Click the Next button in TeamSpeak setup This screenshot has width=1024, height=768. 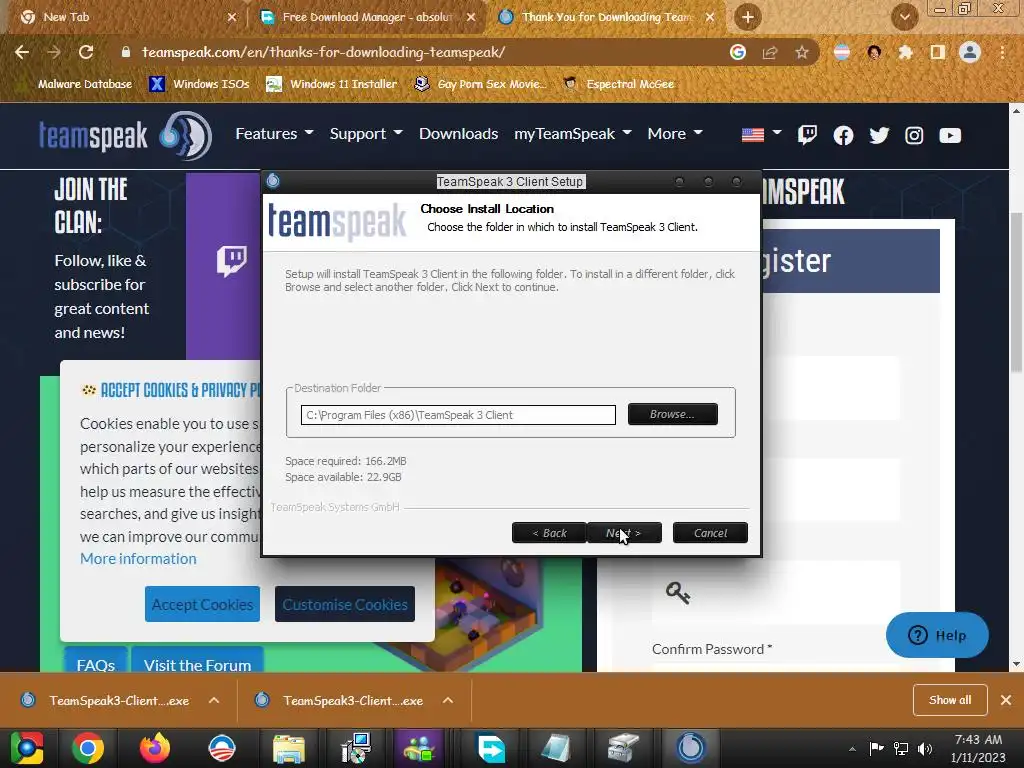pos(624,533)
